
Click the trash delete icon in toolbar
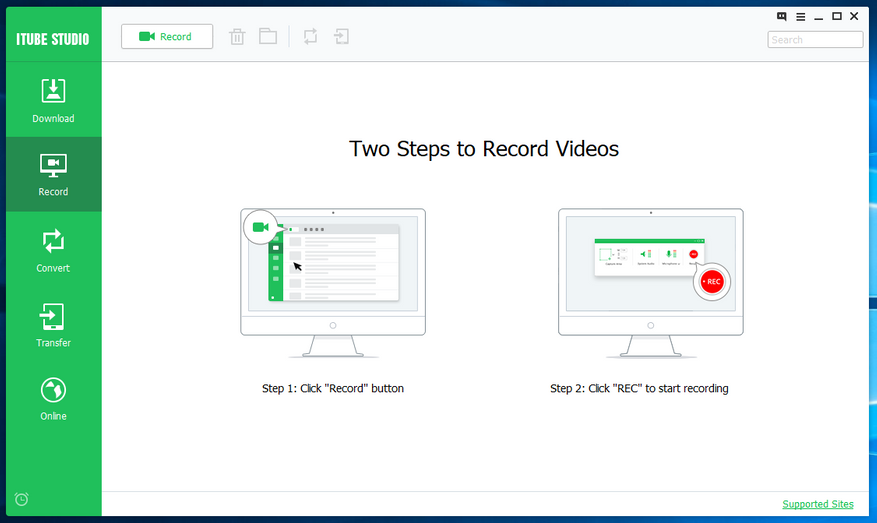(237, 37)
